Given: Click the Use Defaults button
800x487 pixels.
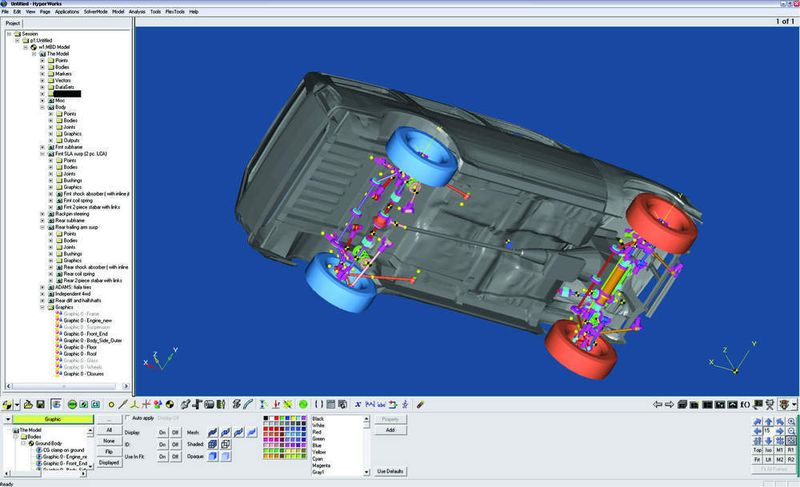Looking at the screenshot, I should click(390, 472).
